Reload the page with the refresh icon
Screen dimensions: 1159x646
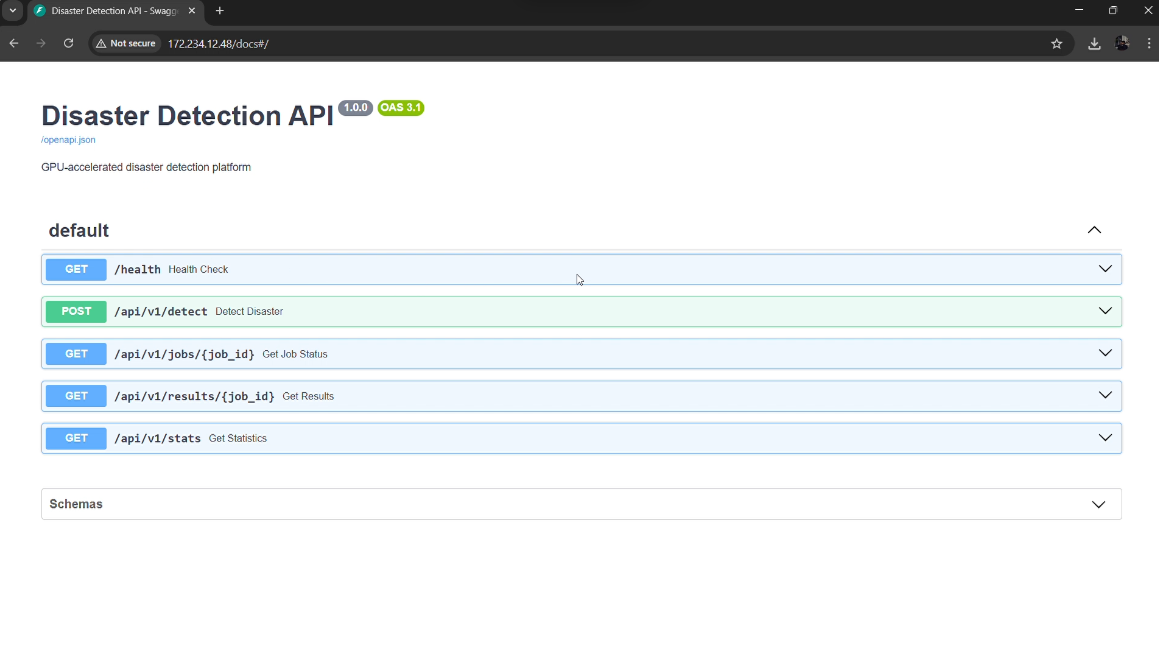[69, 44]
